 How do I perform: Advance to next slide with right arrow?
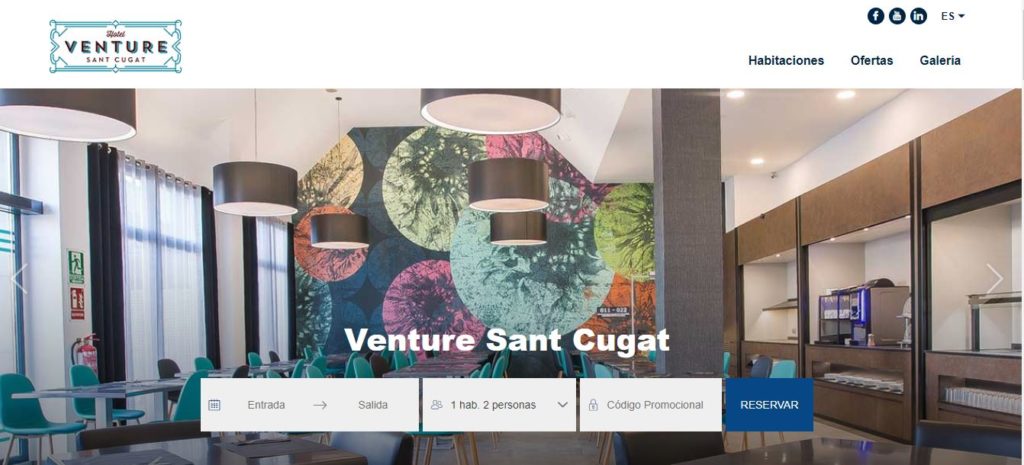click(995, 279)
